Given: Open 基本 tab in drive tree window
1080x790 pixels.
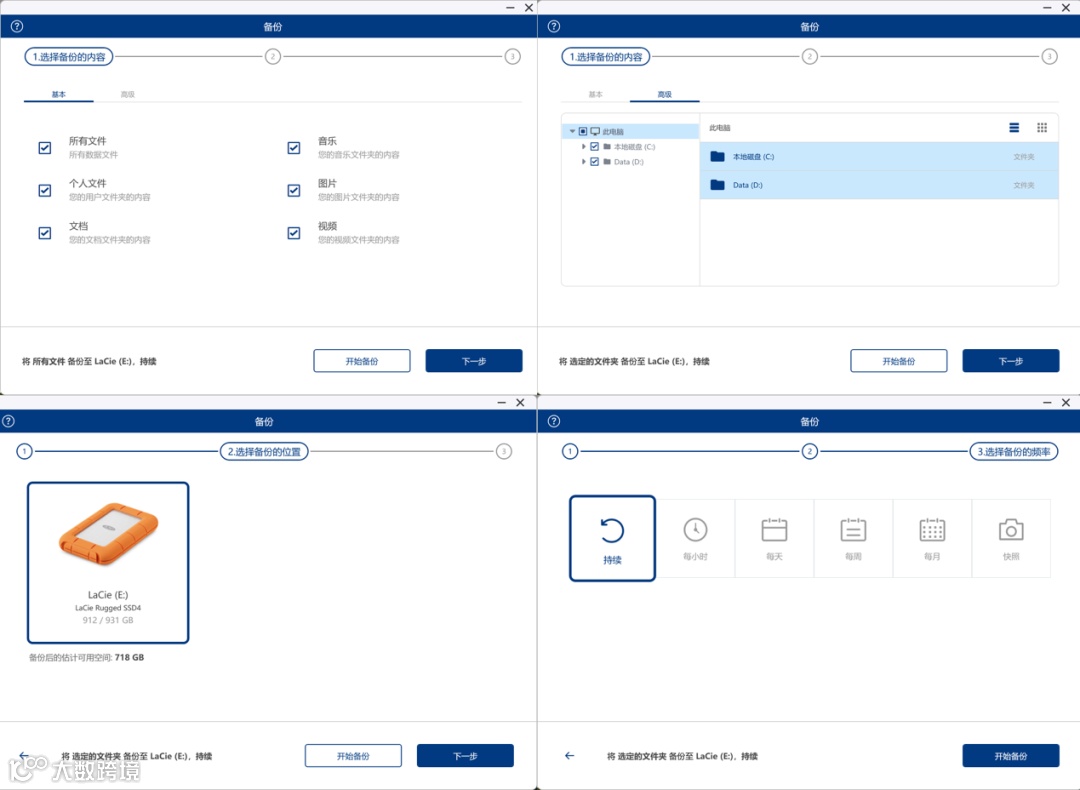Looking at the screenshot, I should pyautogui.click(x=595, y=94).
